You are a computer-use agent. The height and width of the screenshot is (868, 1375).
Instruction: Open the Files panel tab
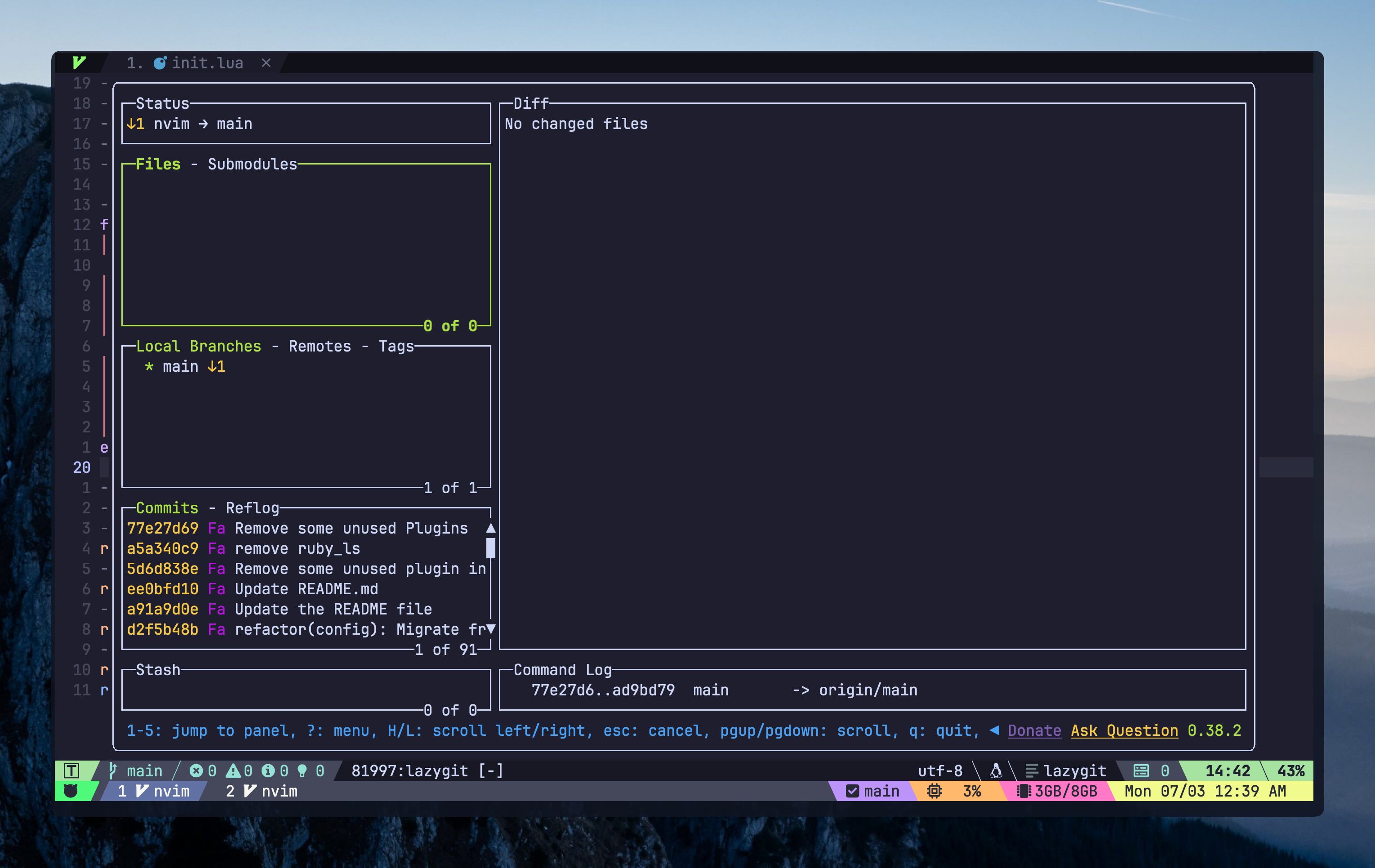pyautogui.click(x=158, y=165)
